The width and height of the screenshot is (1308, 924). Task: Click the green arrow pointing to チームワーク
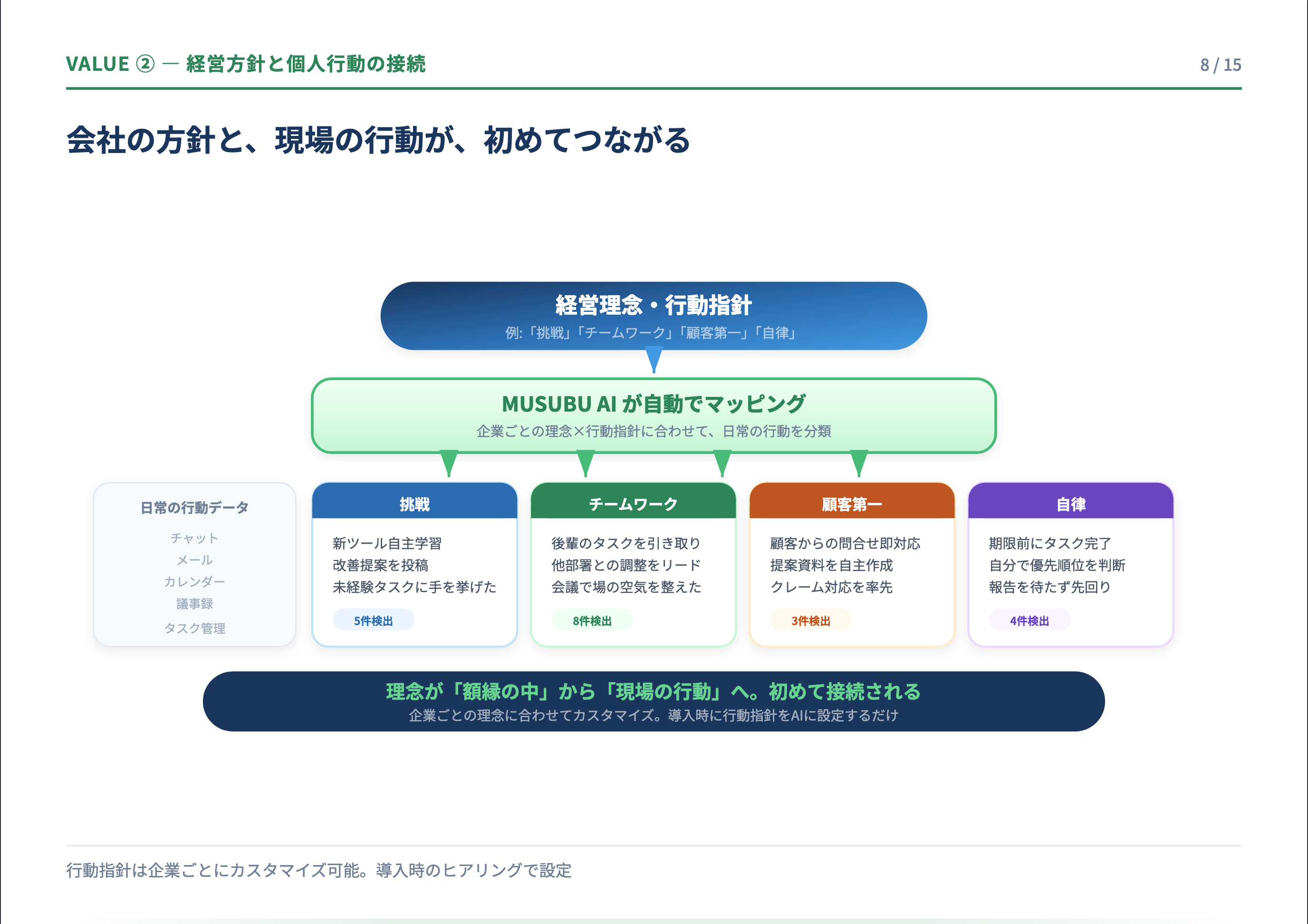point(586,462)
